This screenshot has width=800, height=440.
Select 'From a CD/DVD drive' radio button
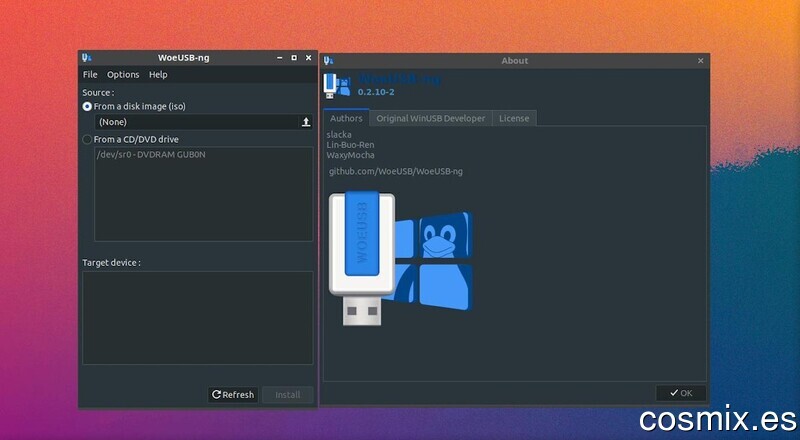(87, 139)
